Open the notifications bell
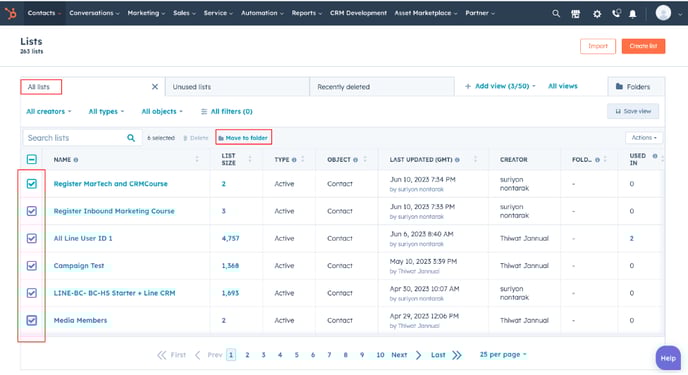 coord(633,14)
